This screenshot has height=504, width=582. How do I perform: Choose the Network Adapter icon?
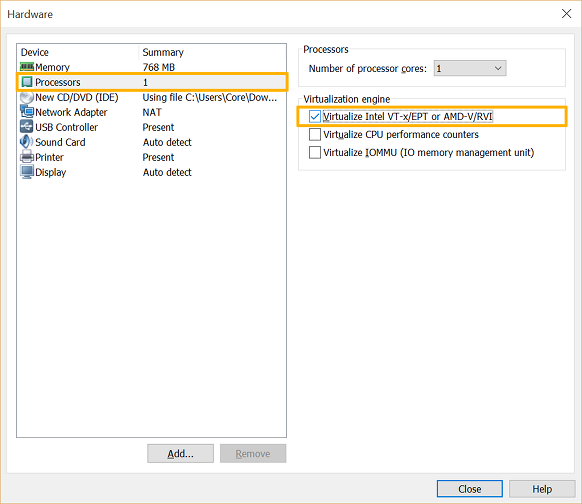click(27, 112)
